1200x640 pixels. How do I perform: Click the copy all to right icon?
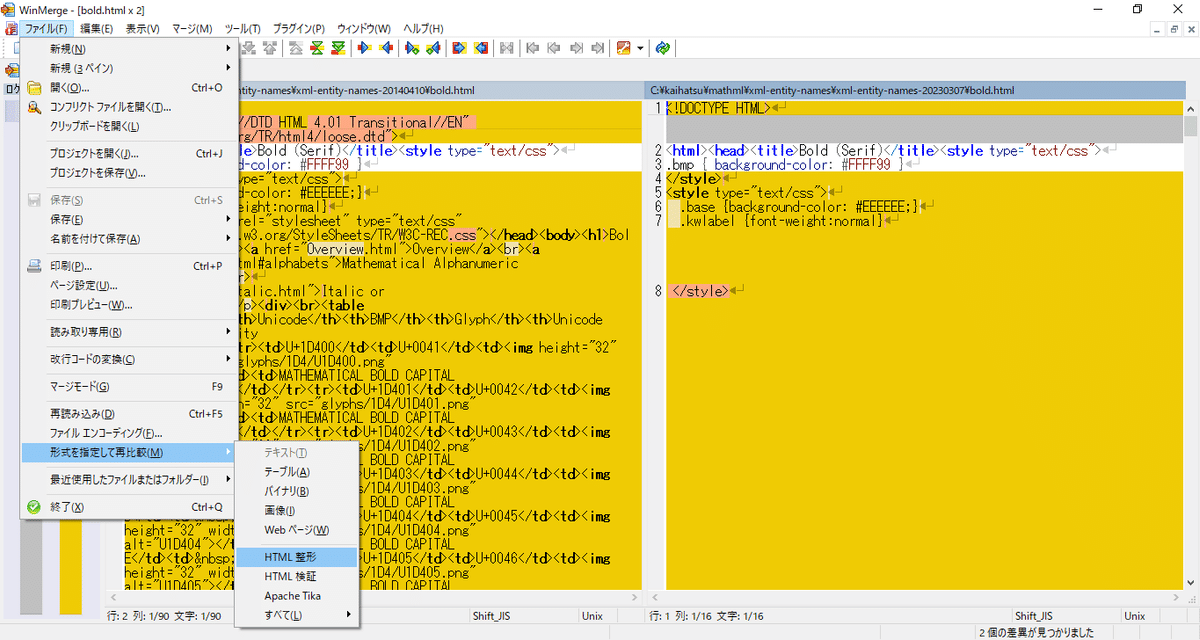tap(459, 48)
